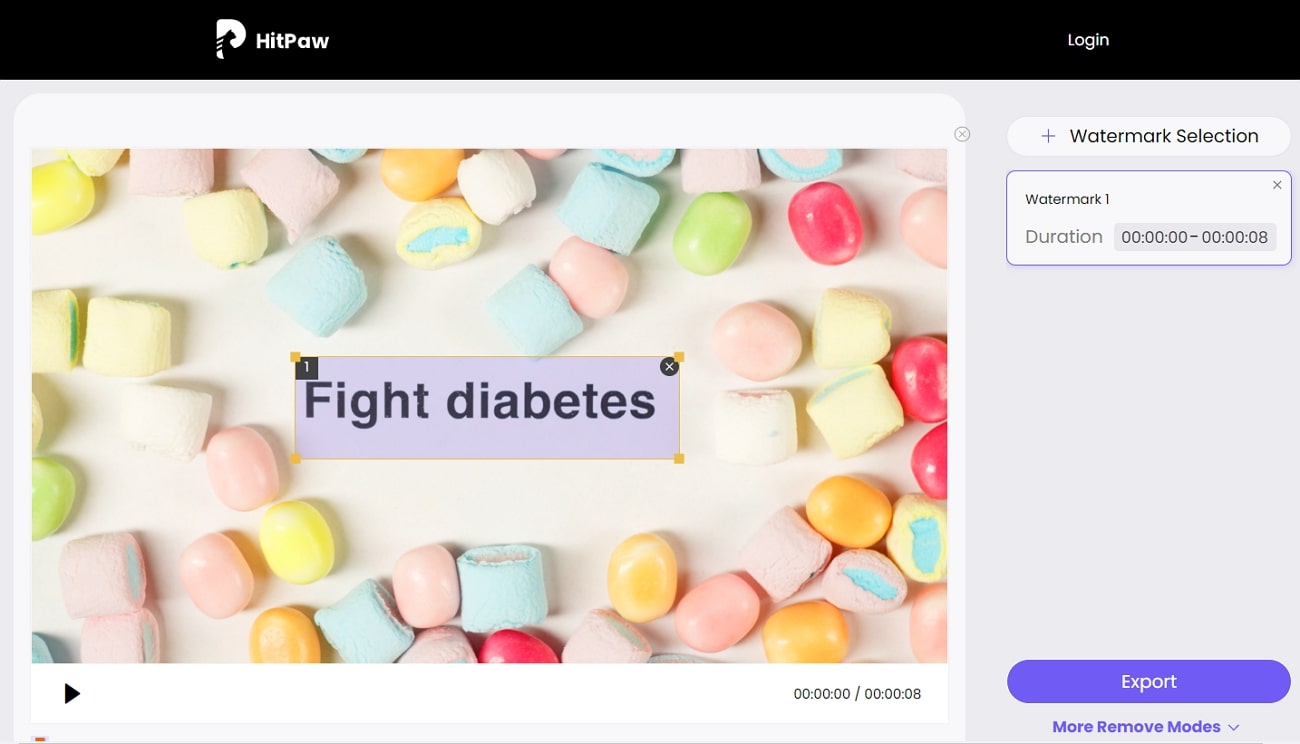Click the number 1 selection badge

pos(306,368)
